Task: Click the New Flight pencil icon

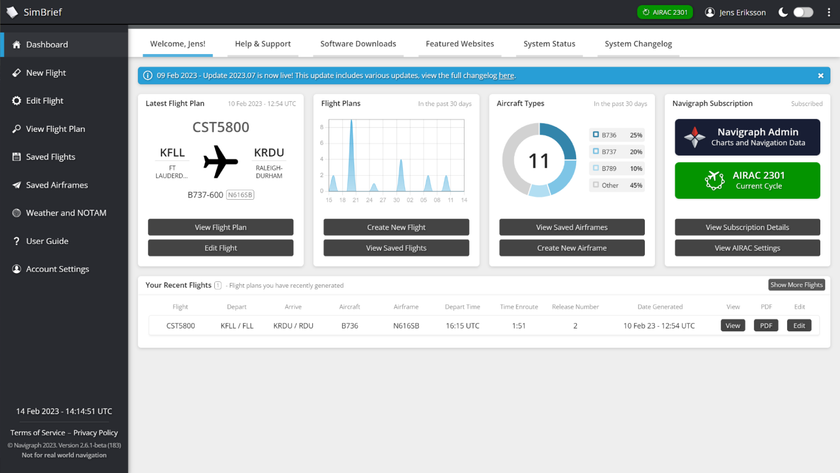Action: (x=17, y=72)
